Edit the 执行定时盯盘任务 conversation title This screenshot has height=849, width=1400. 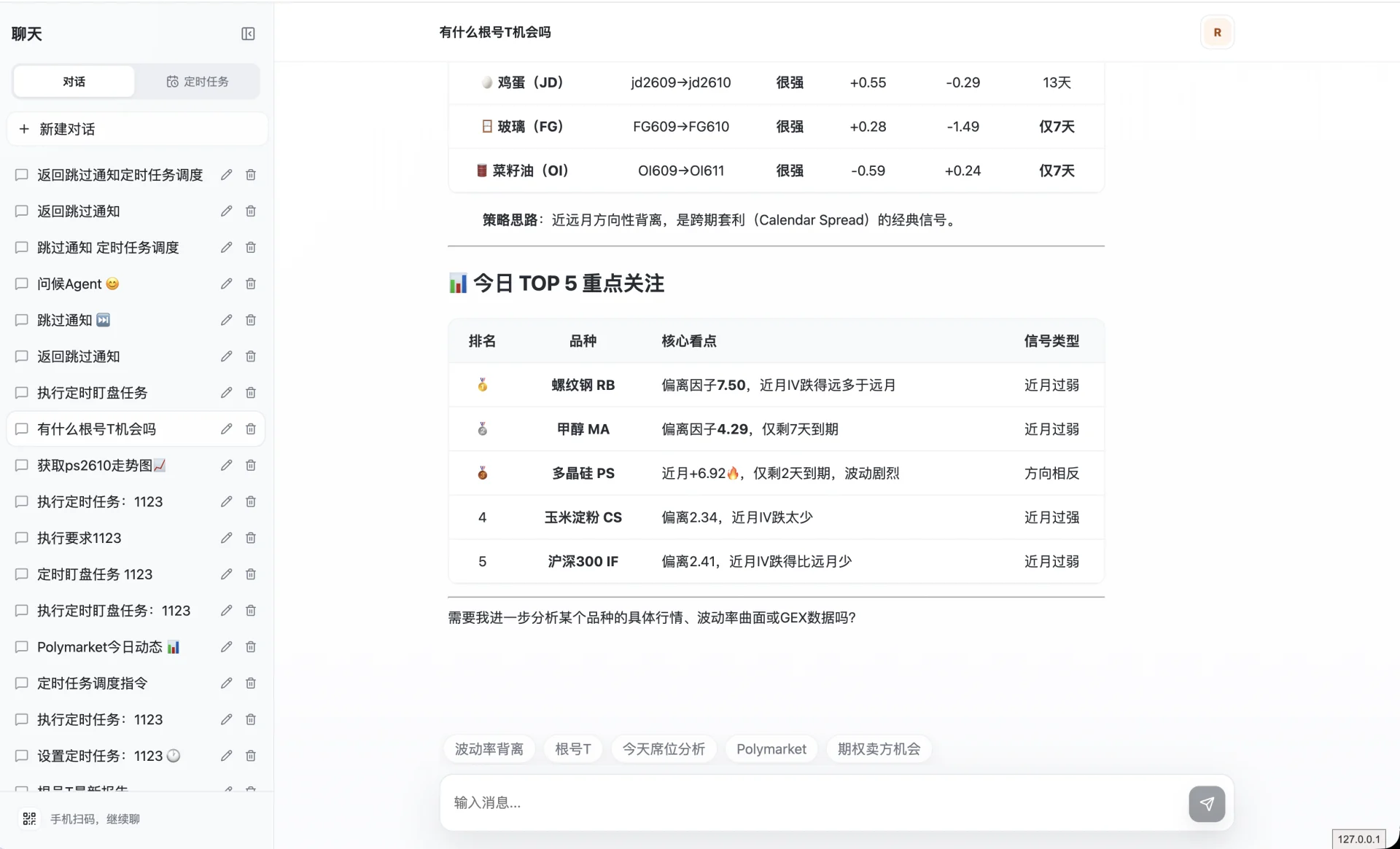click(x=227, y=393)
